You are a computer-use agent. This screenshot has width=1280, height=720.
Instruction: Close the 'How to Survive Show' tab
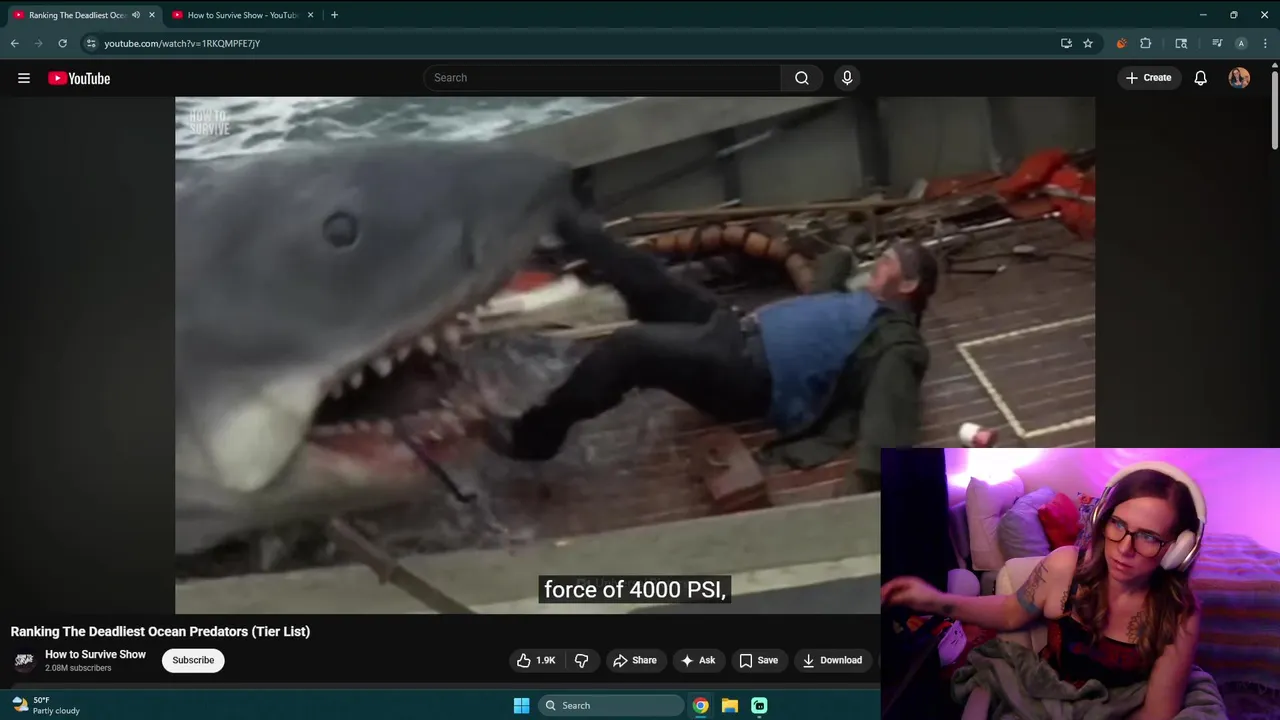point(310,15)
